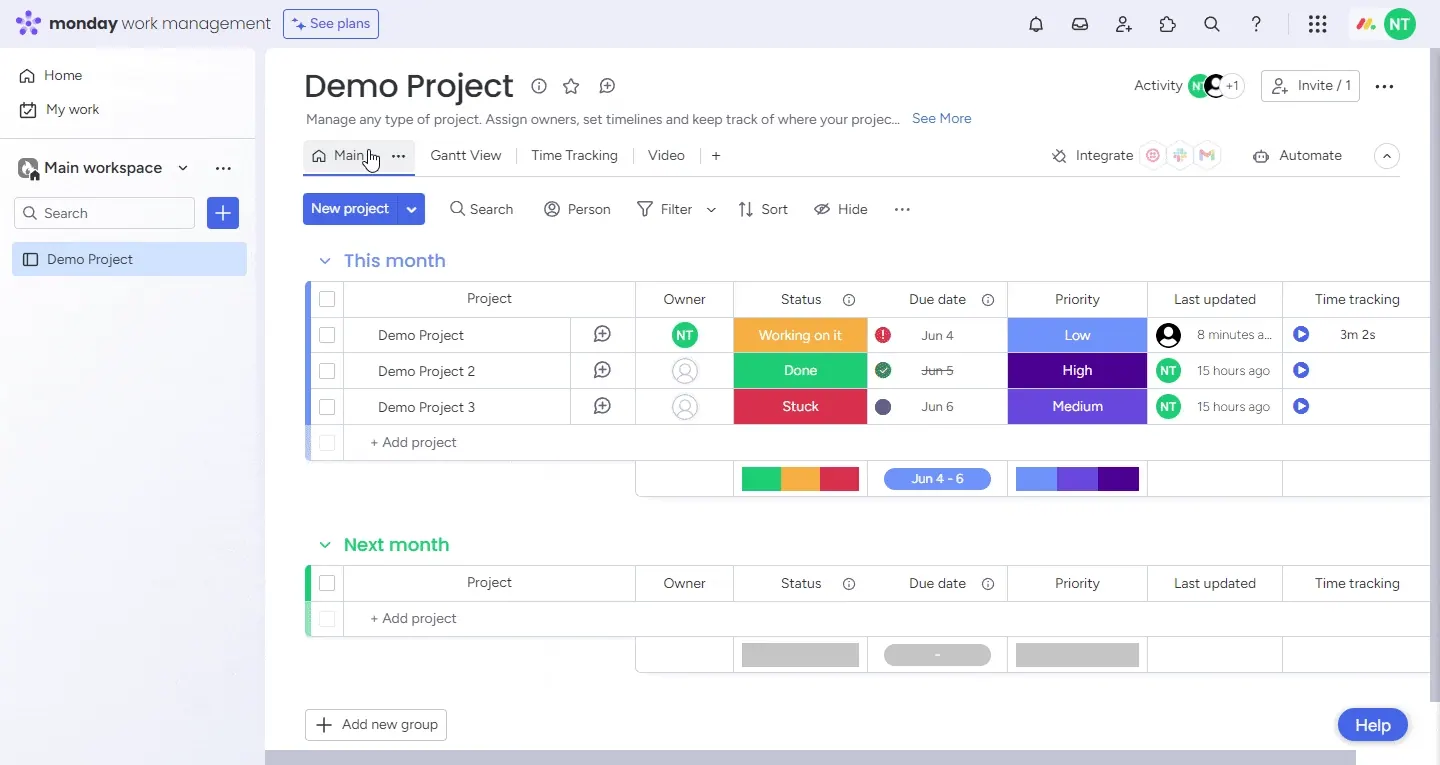This screenshot has height=765, width=1440.
Task: Tick the checkbox for Demo Project 2
Action: click(327, 371)
